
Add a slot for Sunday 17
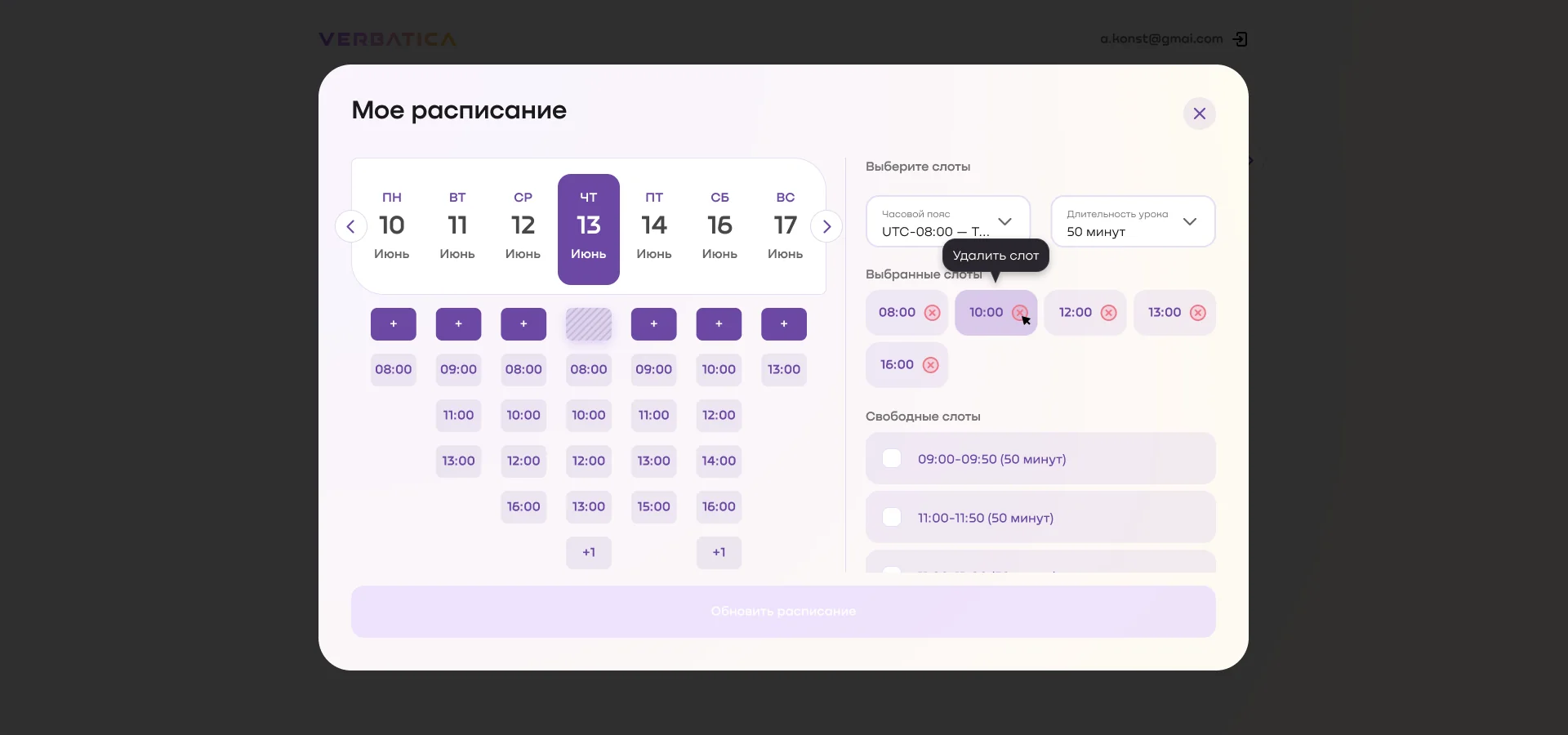[784, 324]
